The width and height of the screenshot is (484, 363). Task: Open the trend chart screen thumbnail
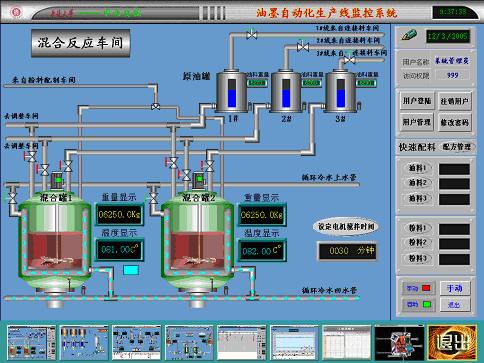coord(294,343)
